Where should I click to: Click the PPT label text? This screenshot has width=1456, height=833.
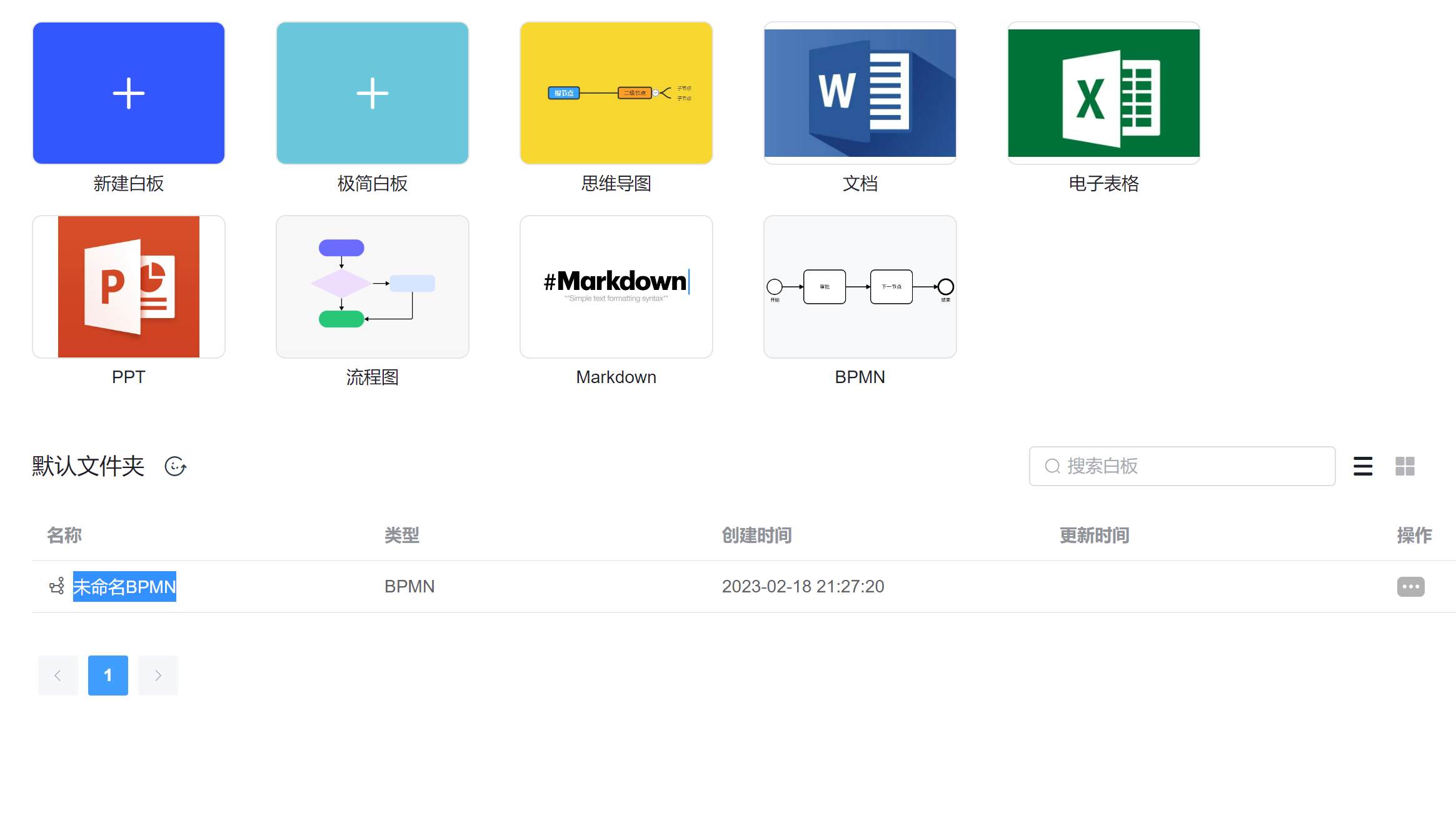(x=129, y=377)
